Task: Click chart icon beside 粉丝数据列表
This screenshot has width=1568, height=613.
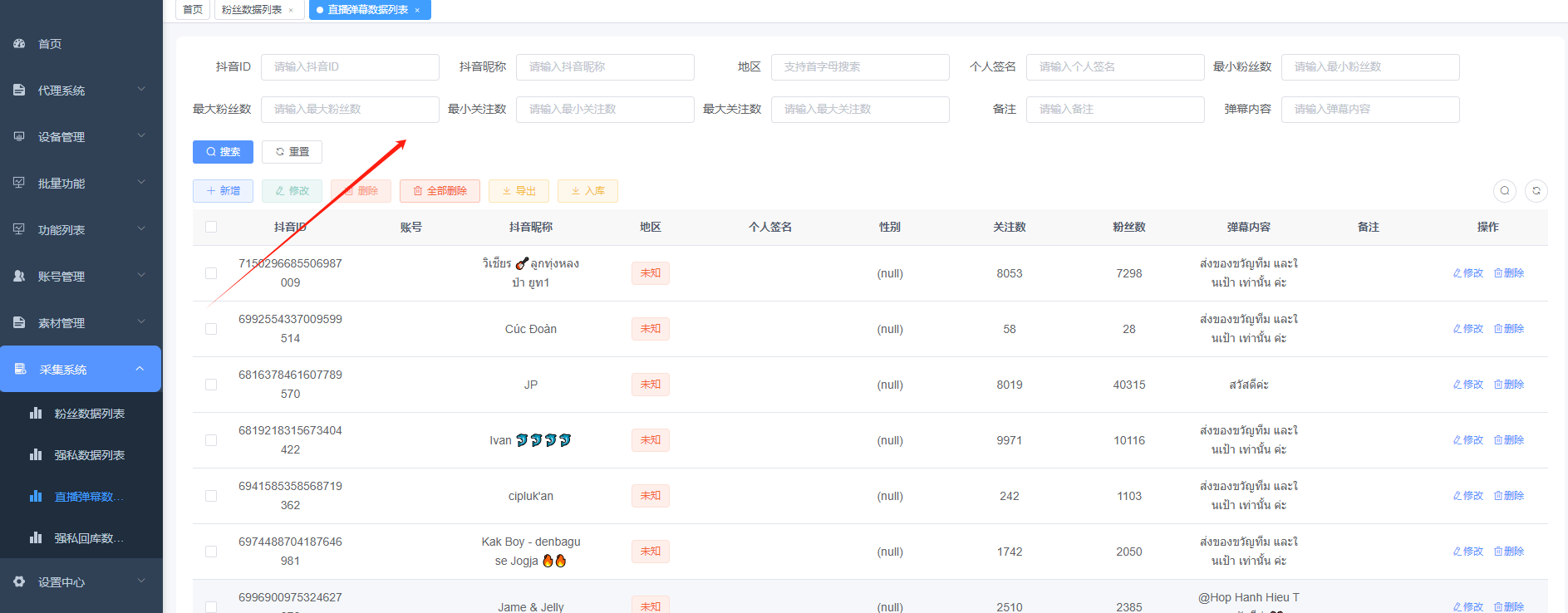Action: pos(36,413)
